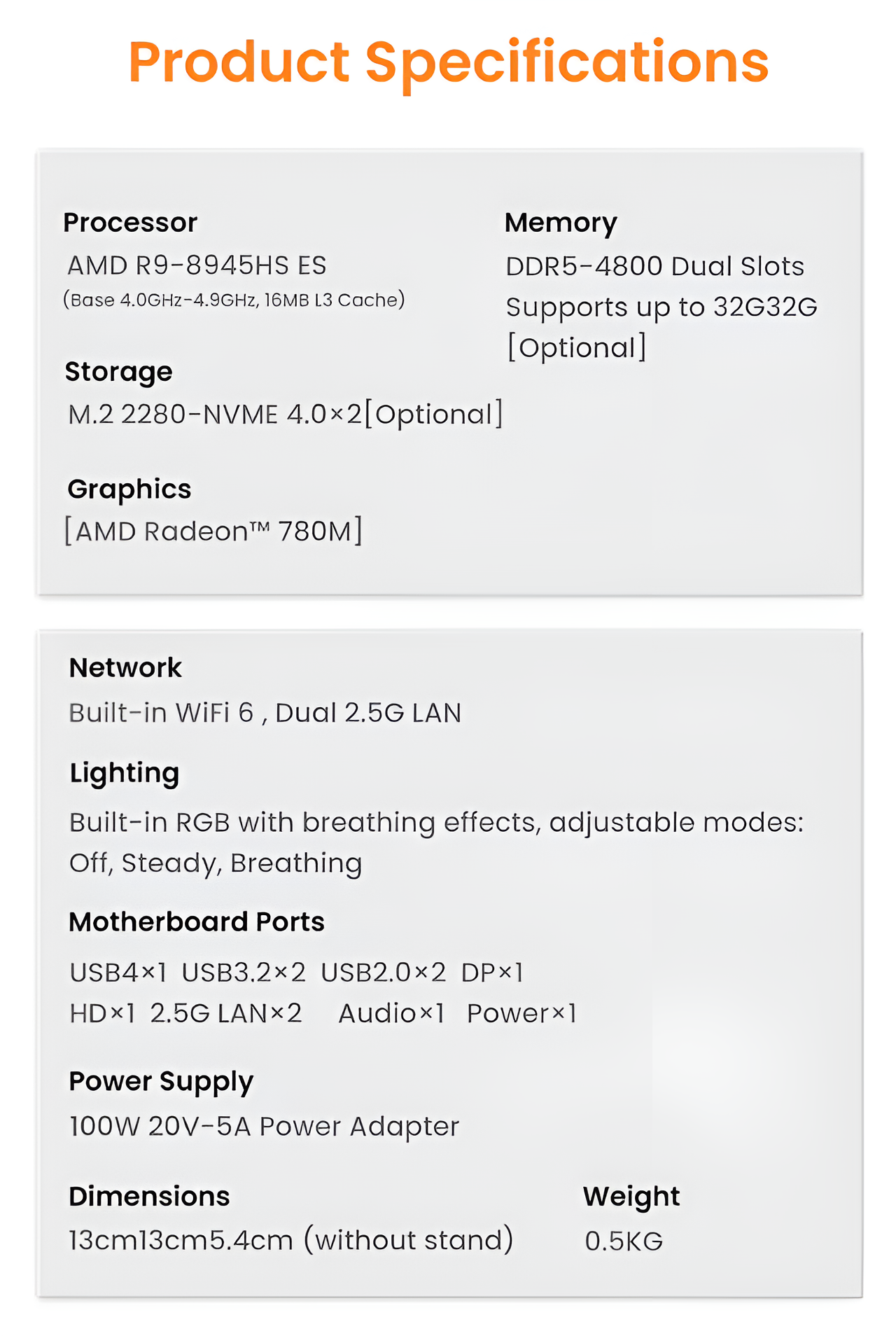Click the USB4×1 port entry
896x1336 pixels.
tap(118, 973)
